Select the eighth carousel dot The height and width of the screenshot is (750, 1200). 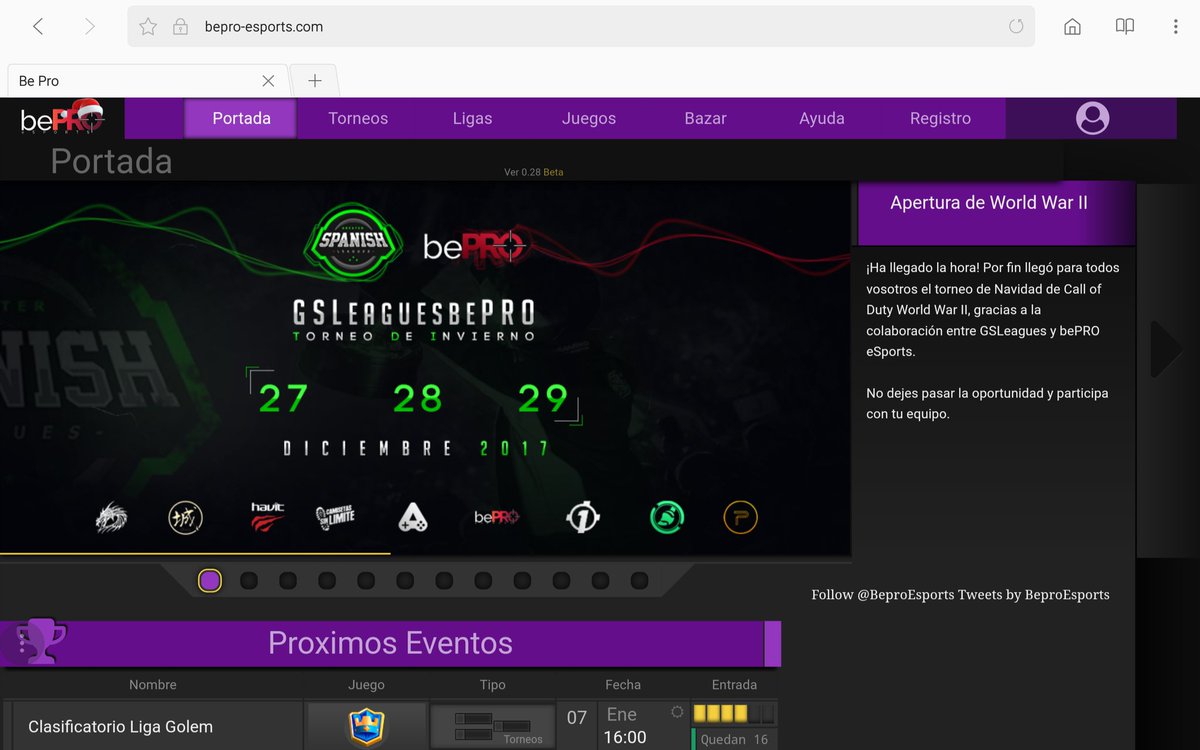click(x=483, y=581)
